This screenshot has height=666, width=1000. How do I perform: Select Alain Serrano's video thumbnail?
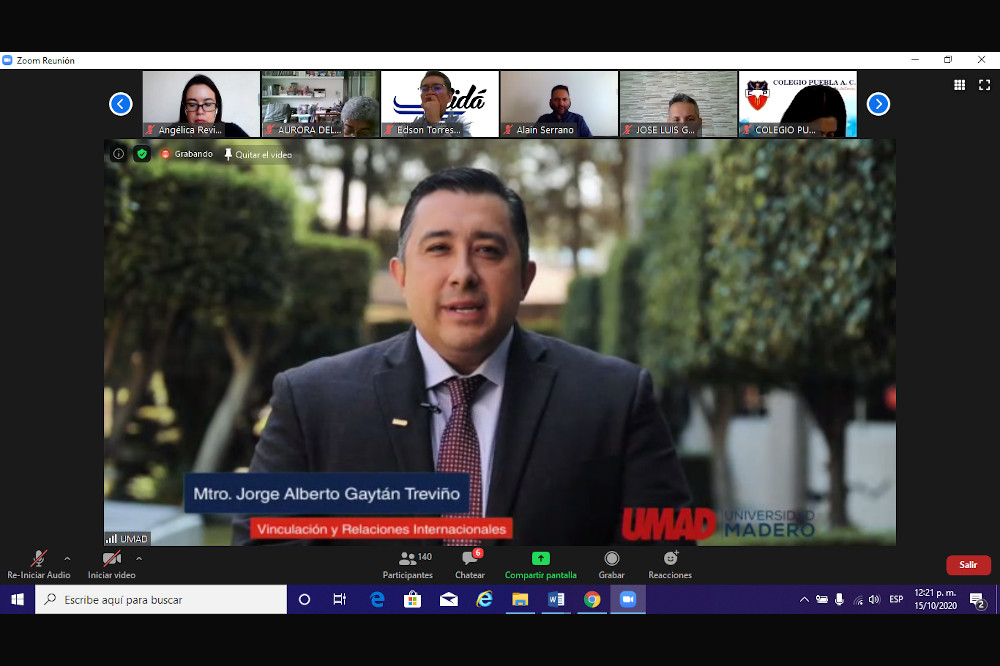[x=559, y=103]
